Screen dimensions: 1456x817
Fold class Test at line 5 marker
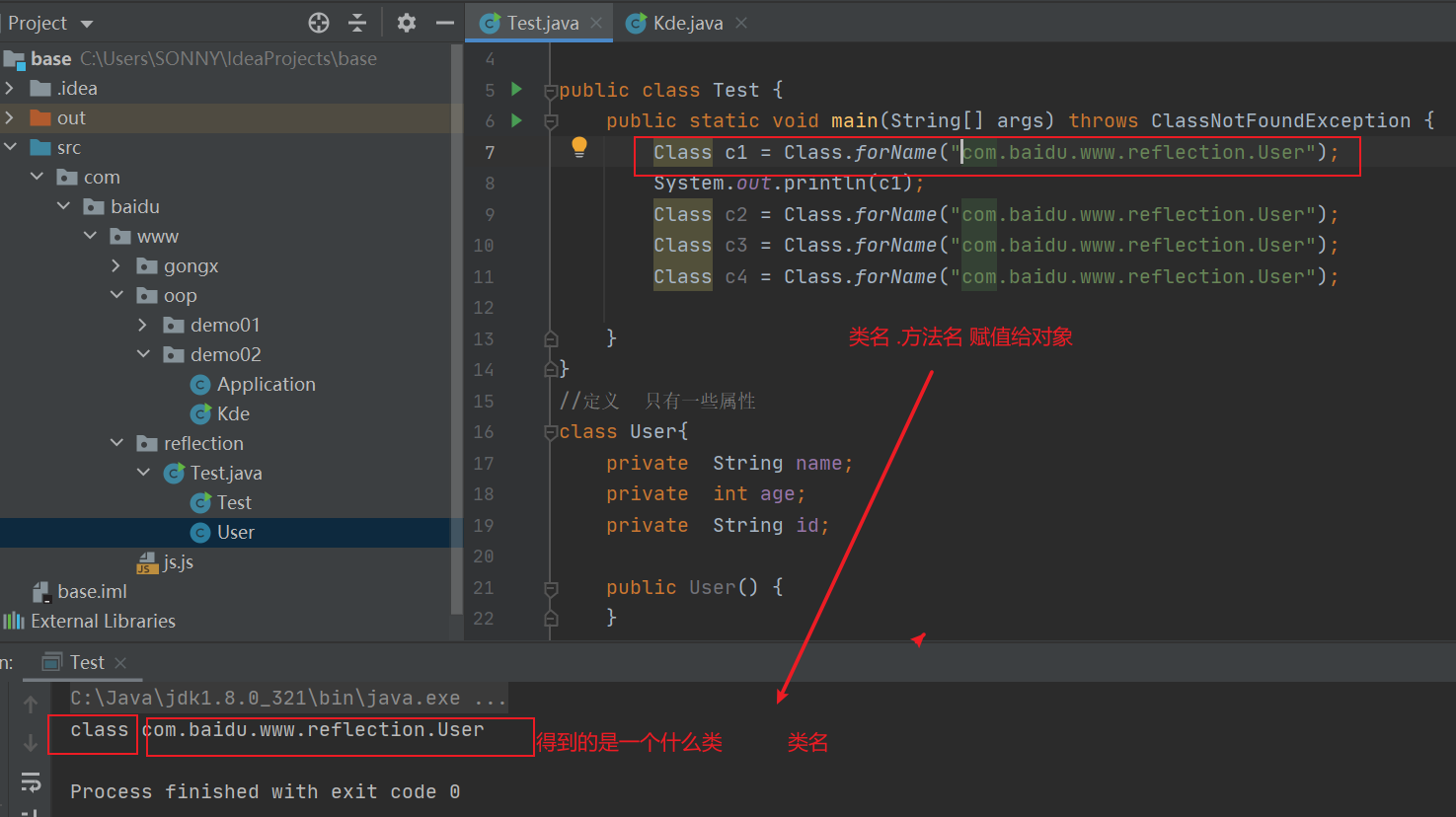(x=551, y=91)
